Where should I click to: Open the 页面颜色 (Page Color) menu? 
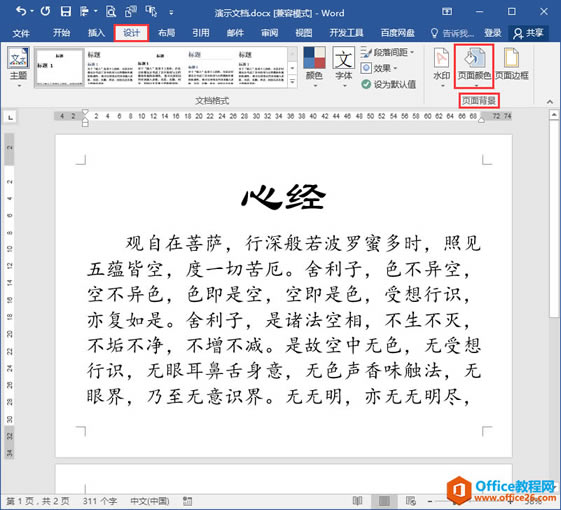coord(474,67)
